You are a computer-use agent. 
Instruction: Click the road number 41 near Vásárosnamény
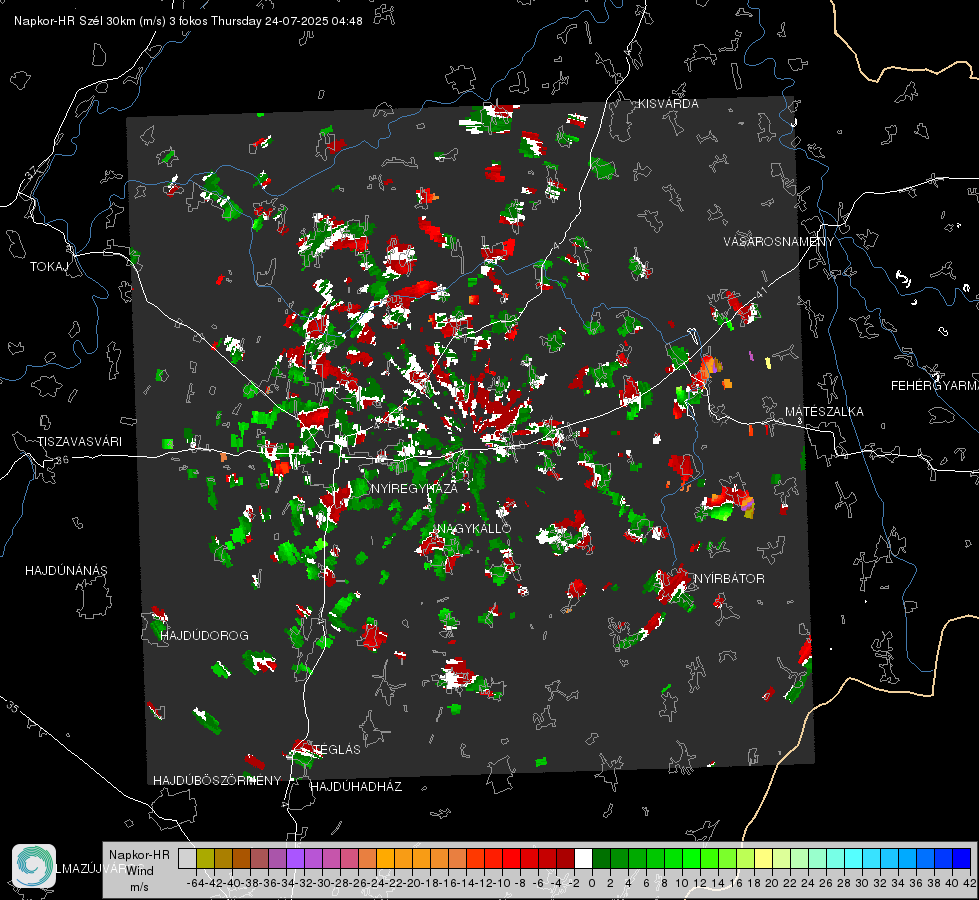click(761, 292)
